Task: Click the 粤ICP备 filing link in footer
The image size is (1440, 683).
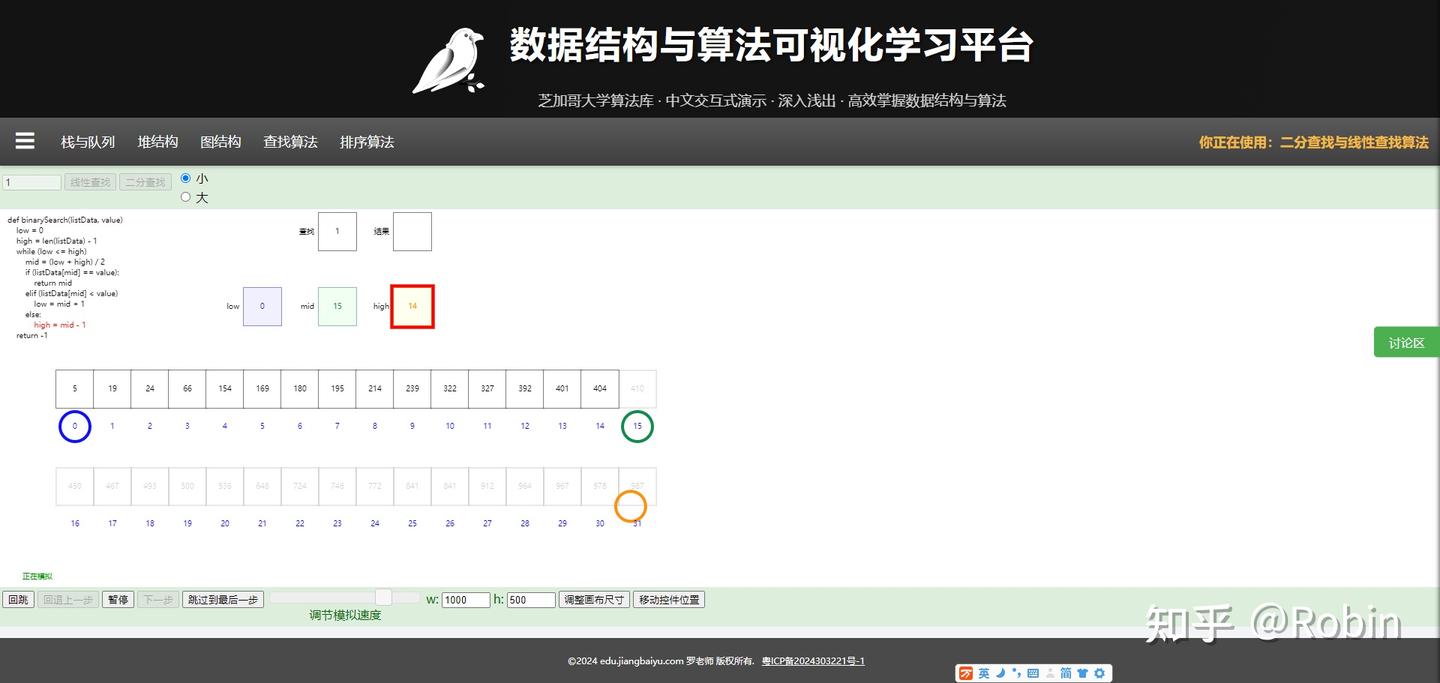Action: (813, 660)
